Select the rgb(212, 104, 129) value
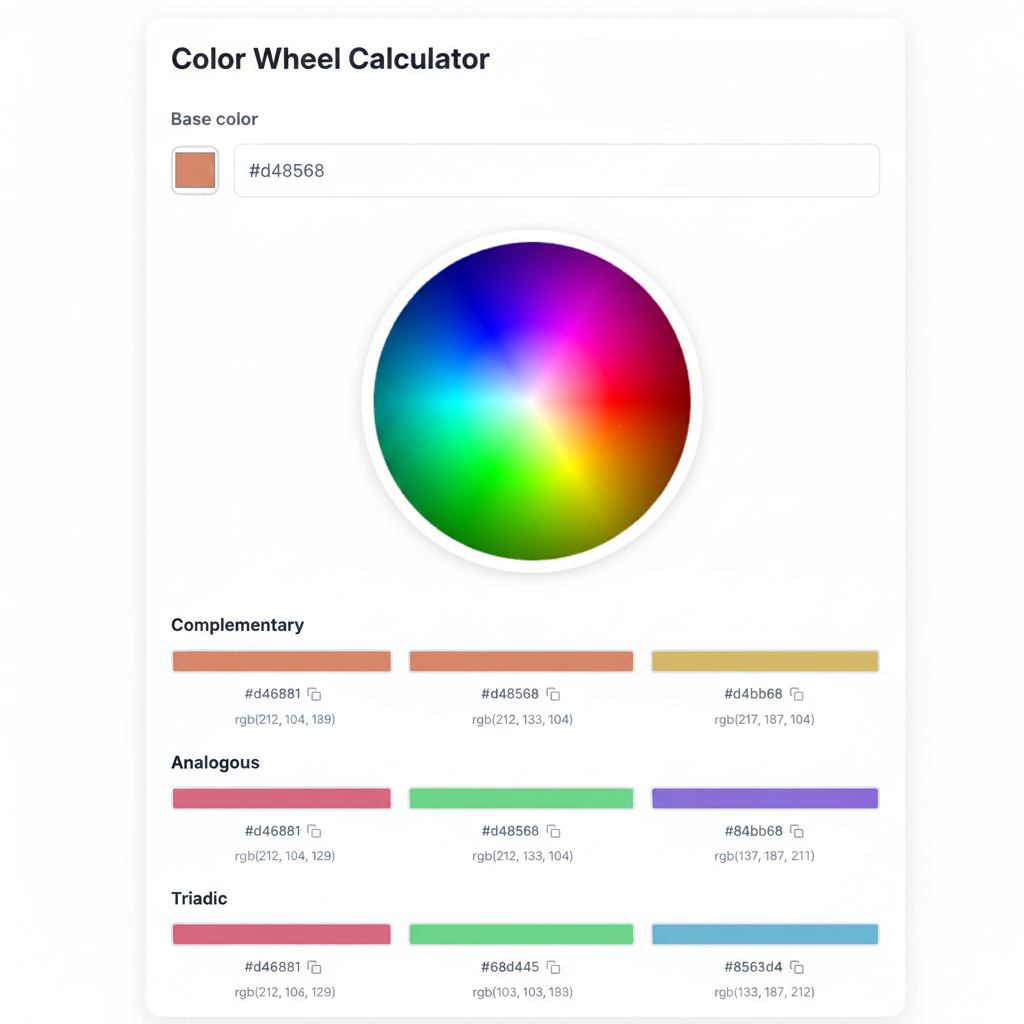This screenshot has width=1024, height=1024. (x=285, y=856)
